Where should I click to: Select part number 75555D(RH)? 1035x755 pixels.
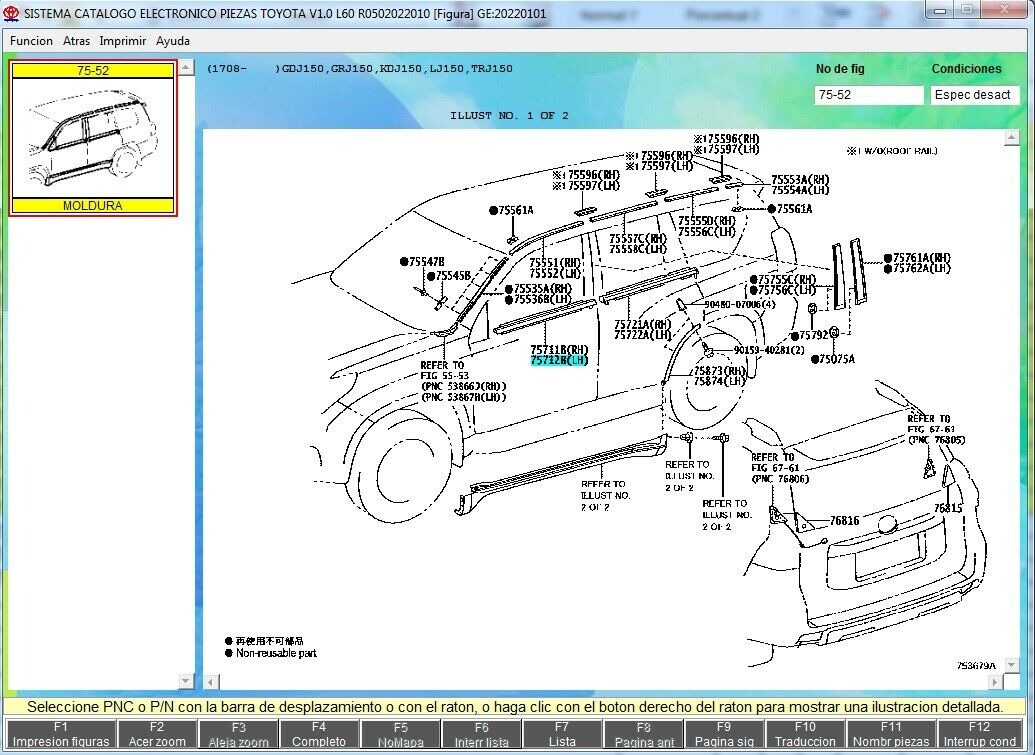[x=706, y=221]
